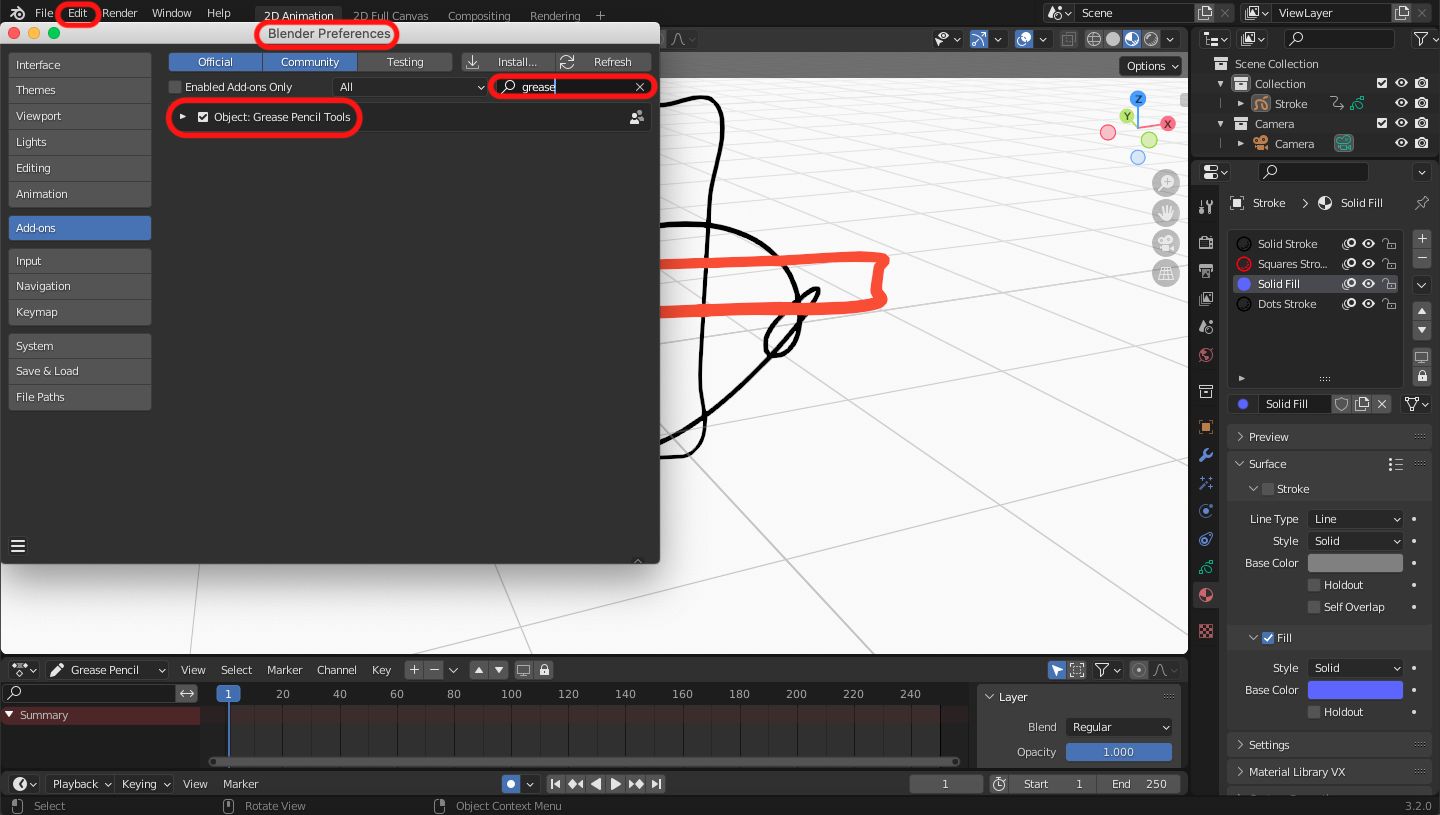Check Enabled Add-ons Only
Image resolution: width=1440 pixels, height=815 pixels.
pos(175,87)
